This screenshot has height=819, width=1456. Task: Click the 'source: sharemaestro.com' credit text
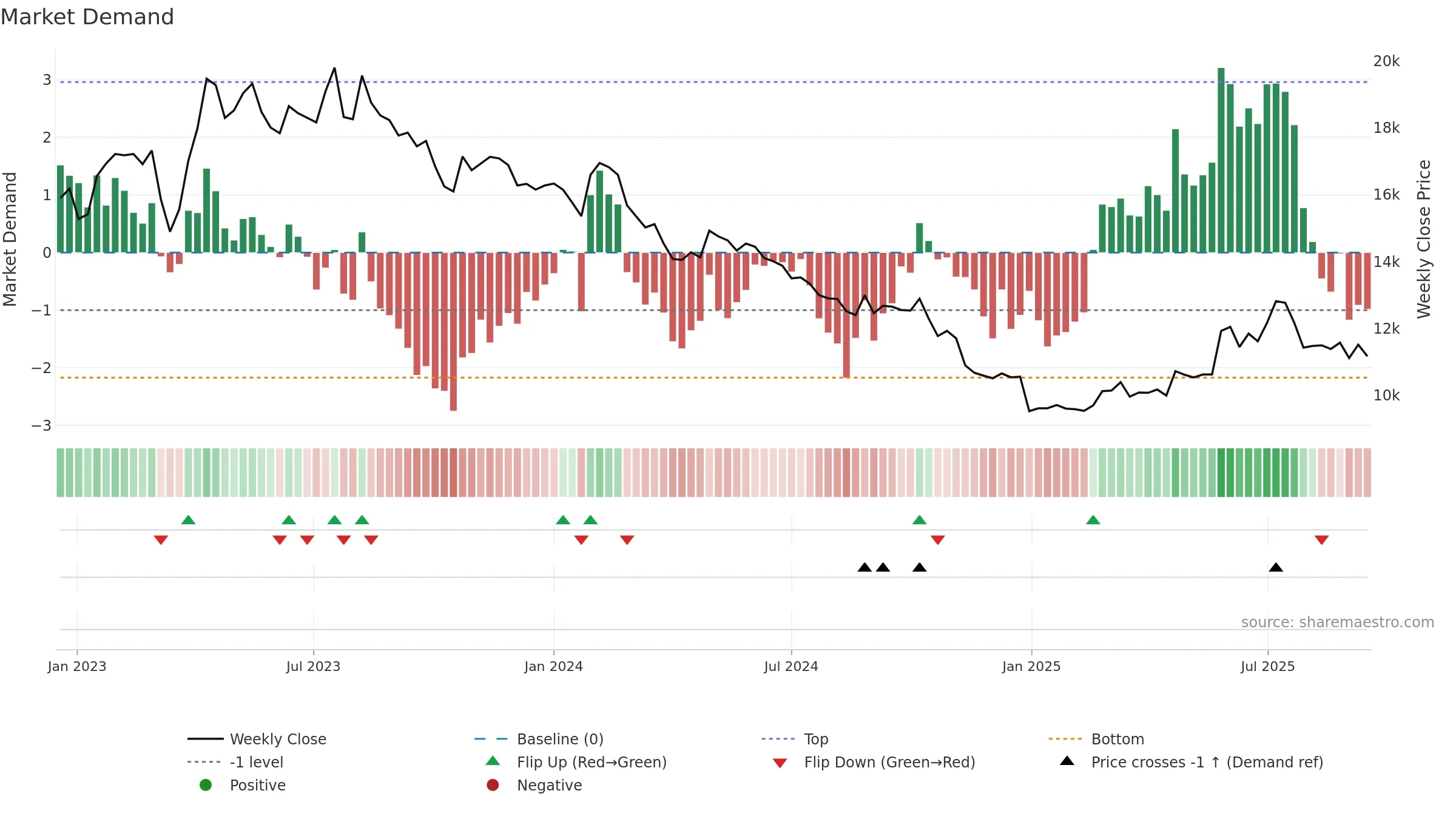pos(1338,622)
